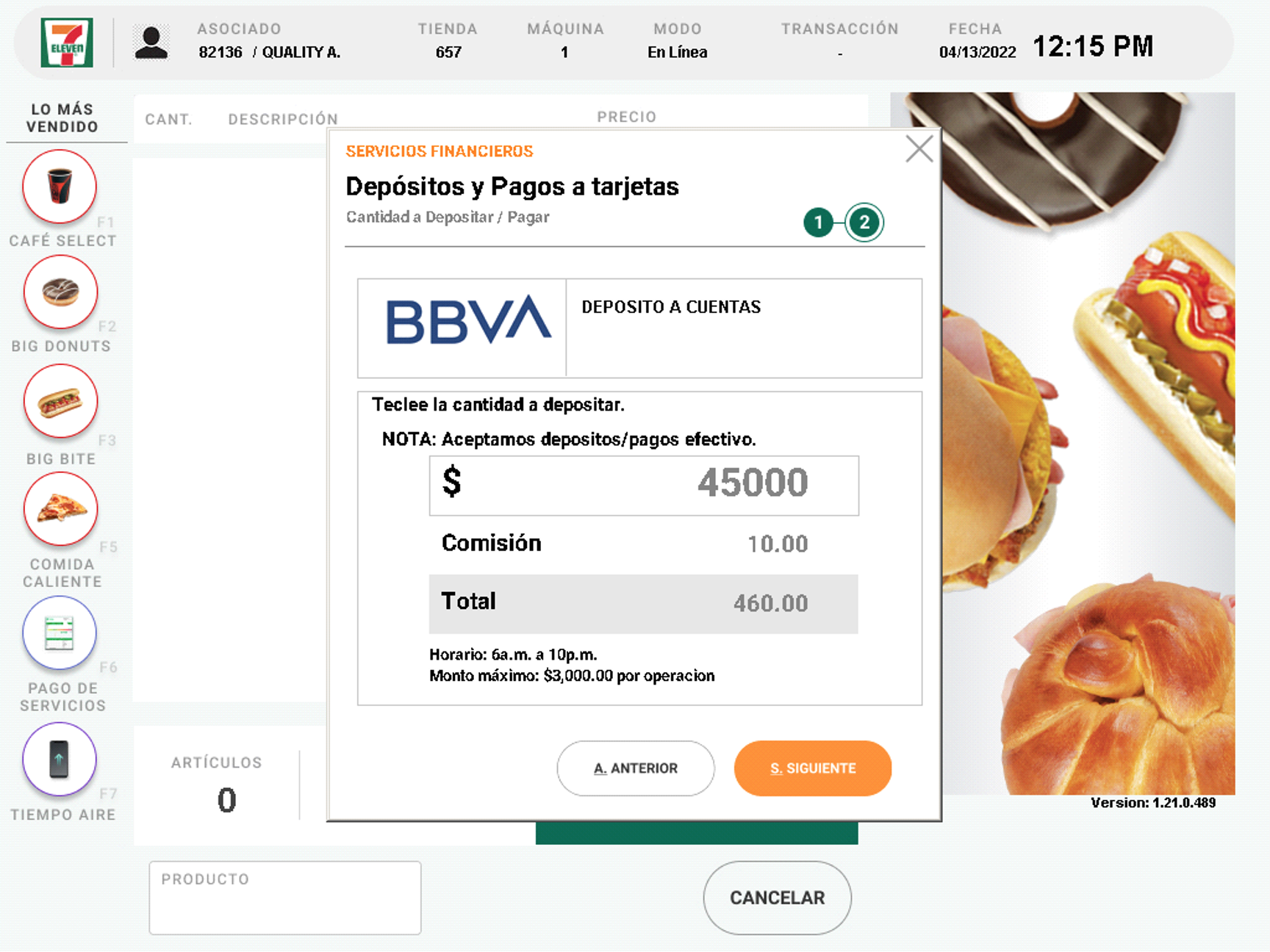This screenshot has height=952, width=1270.
Task: Click the Producto input field
Action: coord(285,898)
